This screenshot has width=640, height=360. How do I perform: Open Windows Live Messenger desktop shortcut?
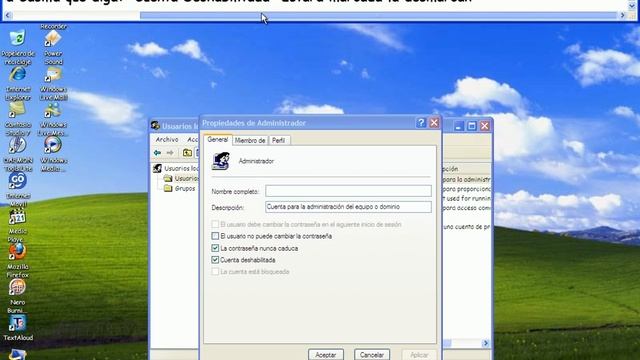[x=53, y=110]
